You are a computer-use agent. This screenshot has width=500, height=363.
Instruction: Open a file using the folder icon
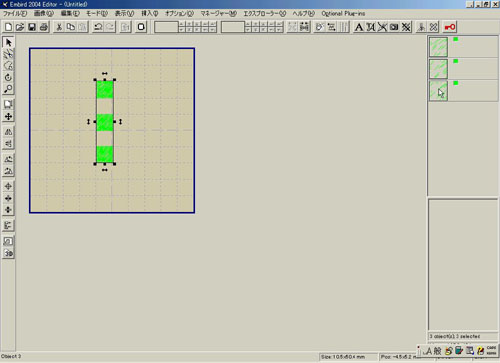point(20,27)
